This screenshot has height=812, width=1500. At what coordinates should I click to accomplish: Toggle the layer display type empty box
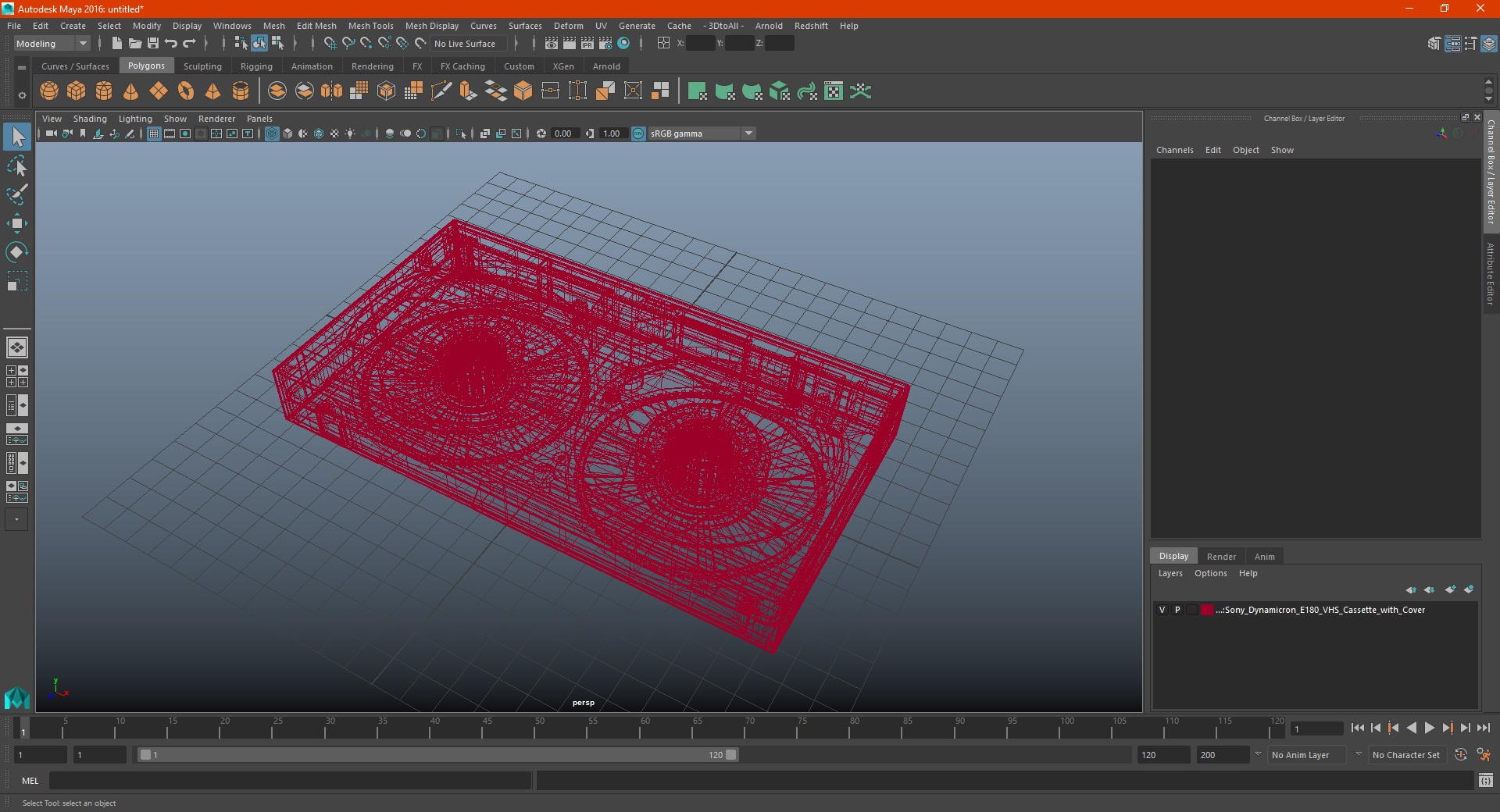point(1192,610)
